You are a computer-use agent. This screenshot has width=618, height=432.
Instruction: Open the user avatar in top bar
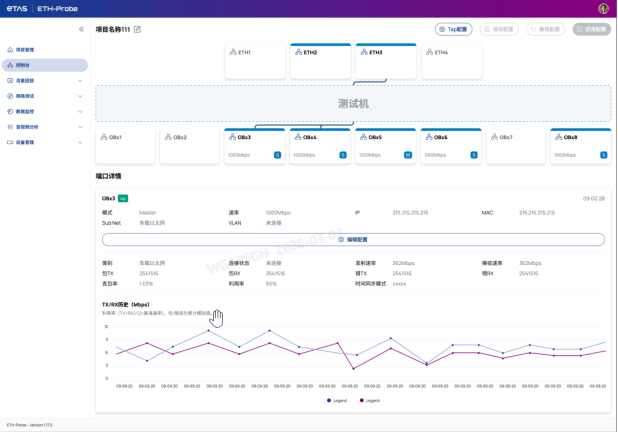603,8
